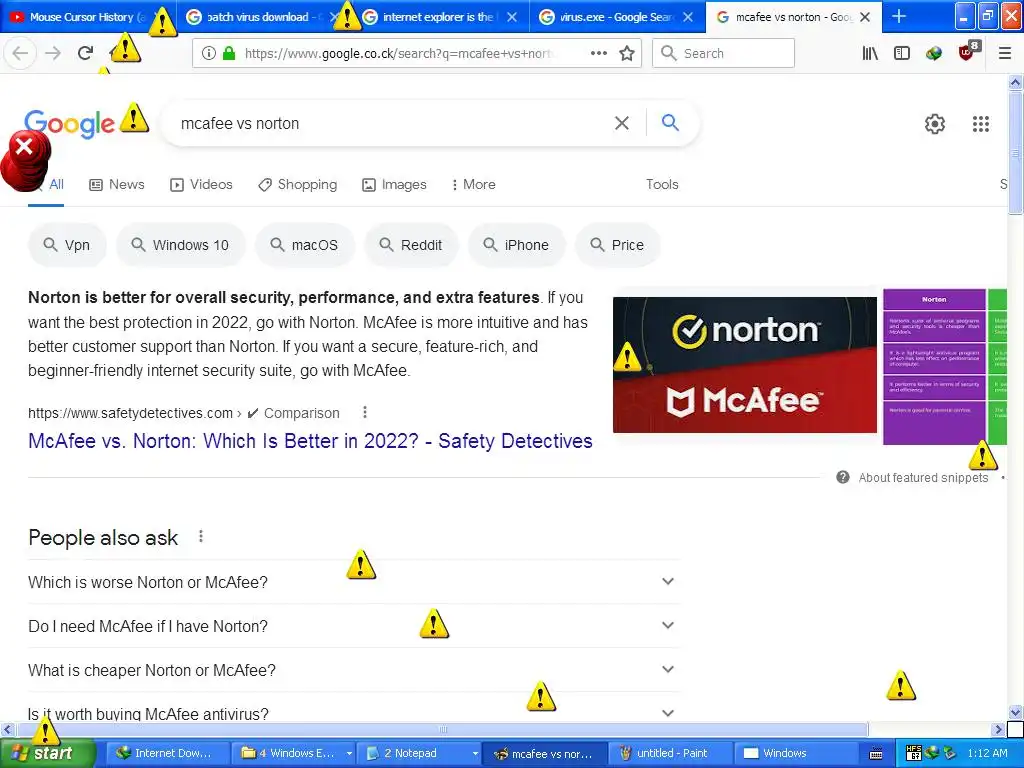Open the uBlock Origin extension icon

click(967, 53)
